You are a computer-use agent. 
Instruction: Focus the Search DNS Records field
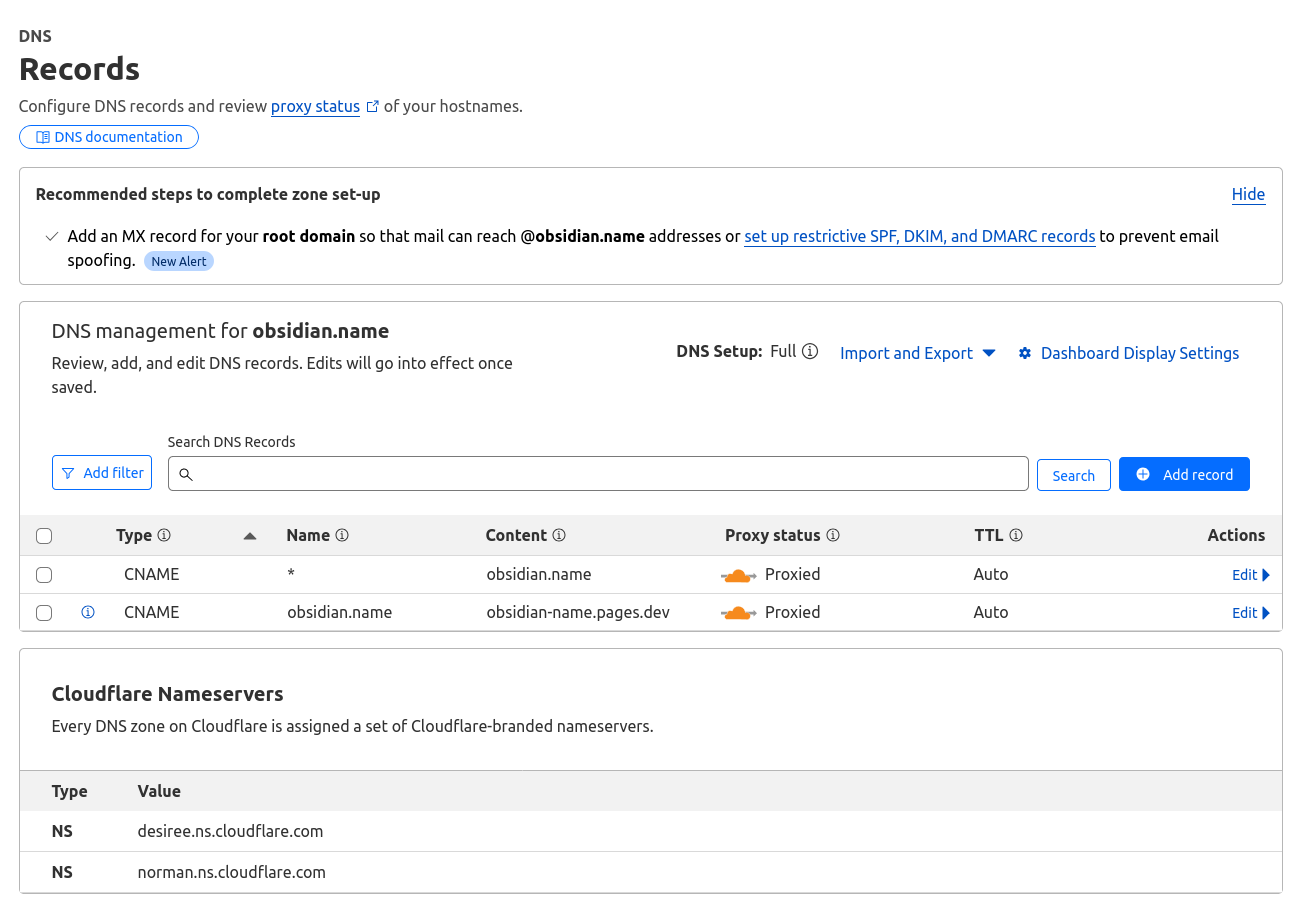(598, 474)
